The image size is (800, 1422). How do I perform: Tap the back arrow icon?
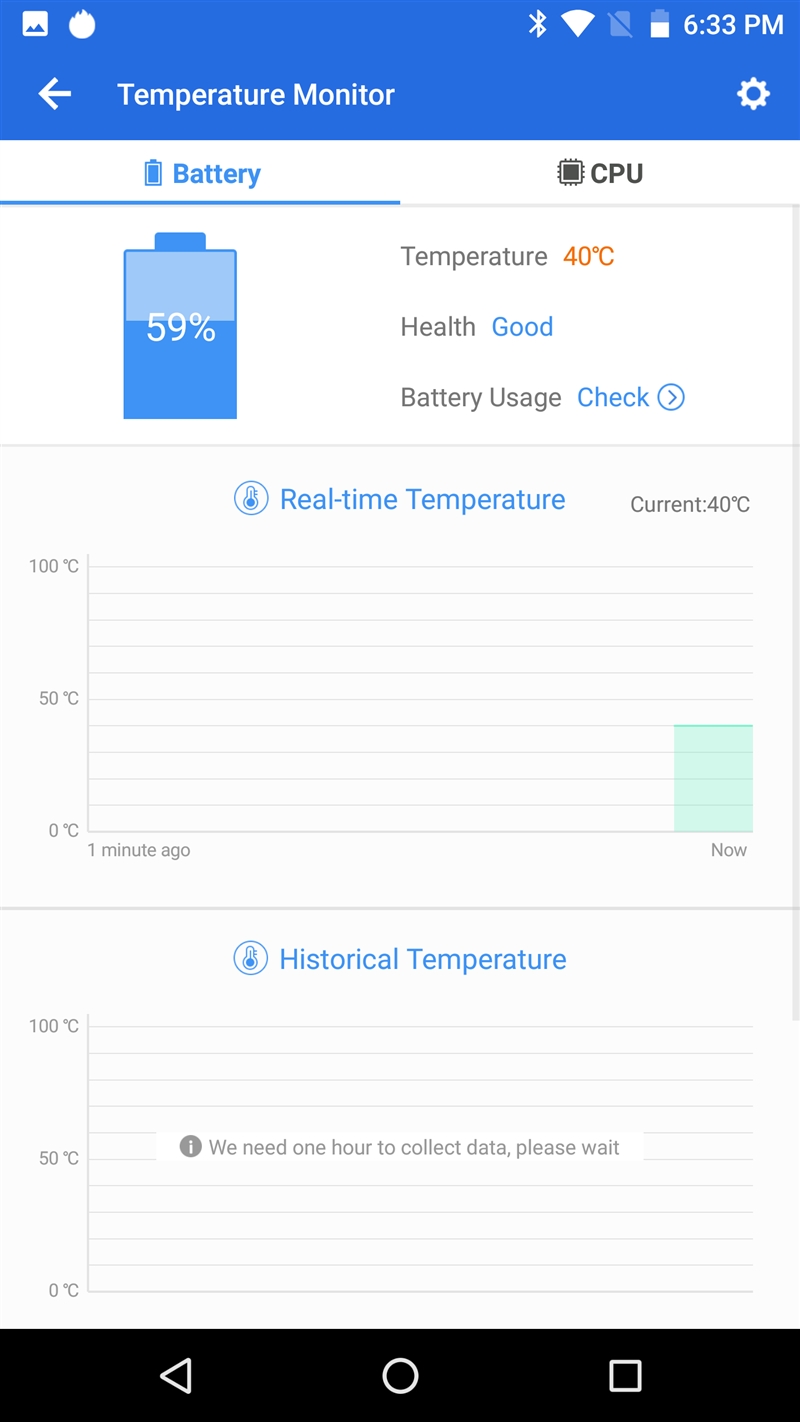pyautogui.click(x=55, y=95)
